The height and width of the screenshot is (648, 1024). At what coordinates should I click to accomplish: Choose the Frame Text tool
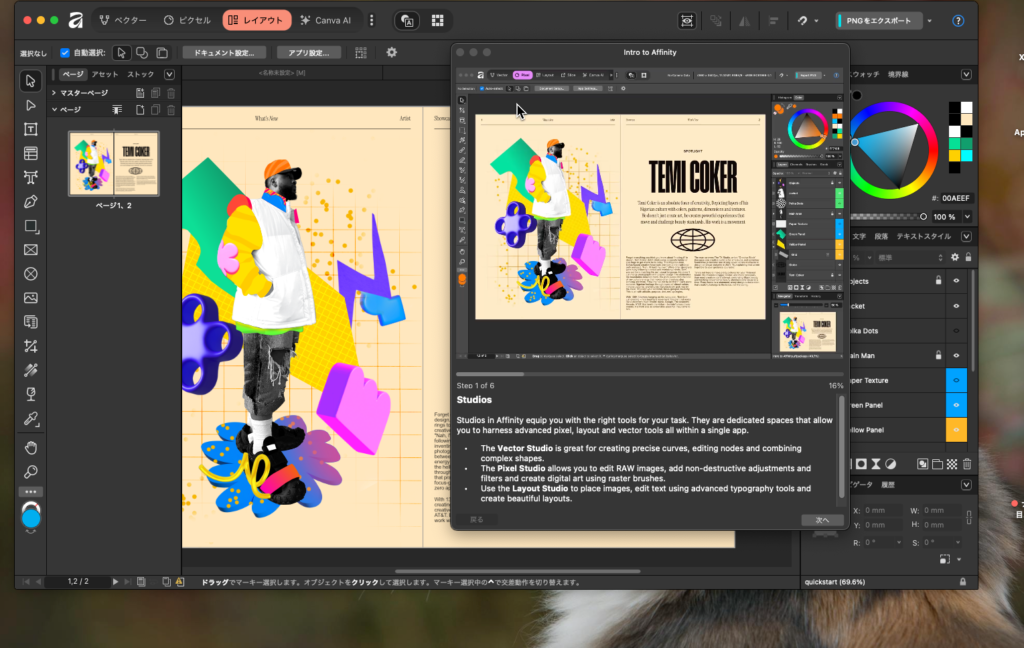point(30,129)
